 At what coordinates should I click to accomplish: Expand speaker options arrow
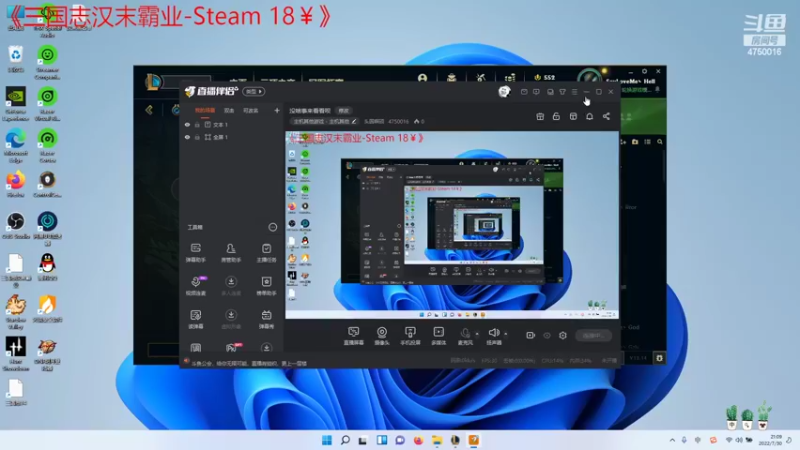(506, 334)
